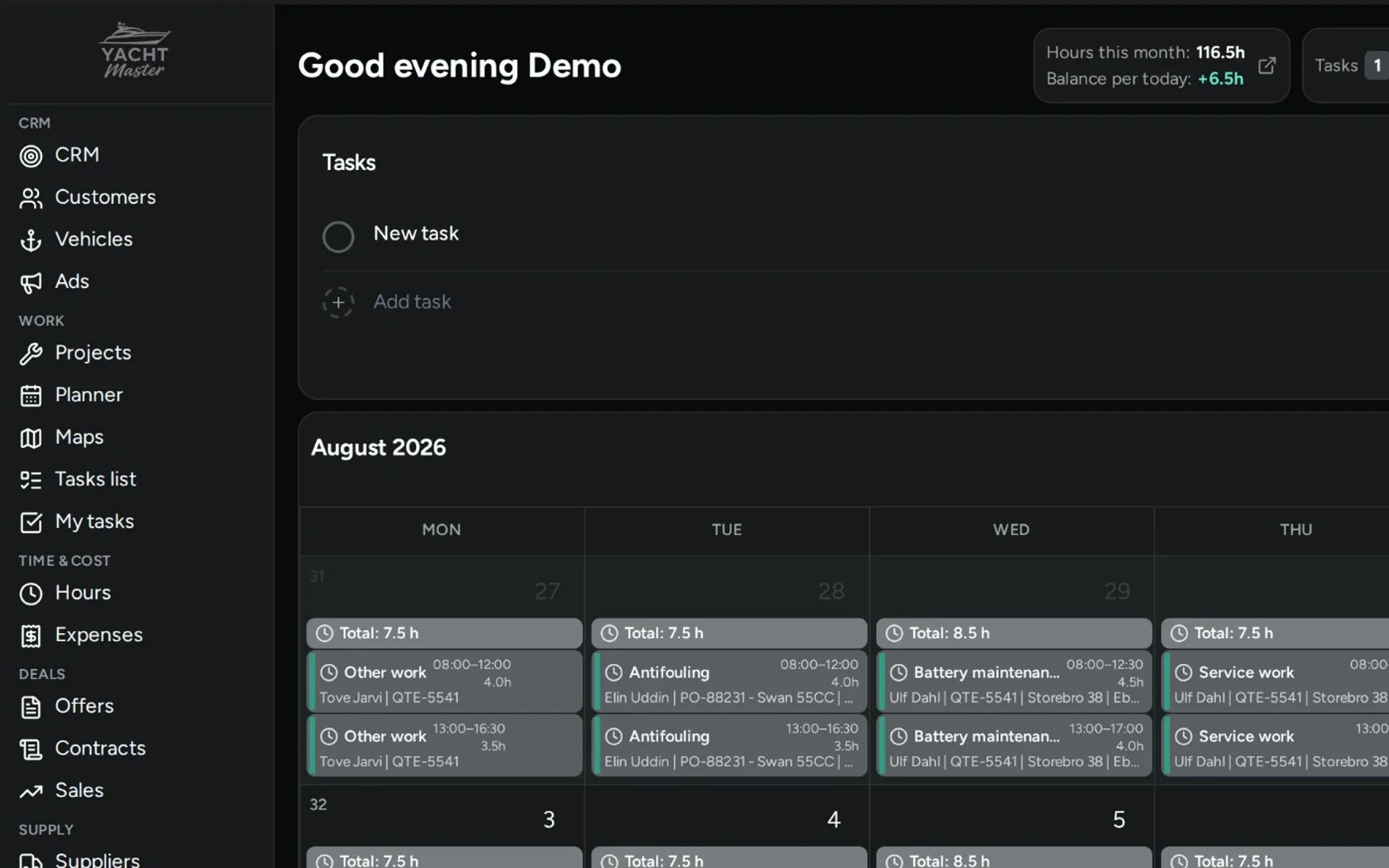Click the Suppliers truck icon

click(30, 861)
